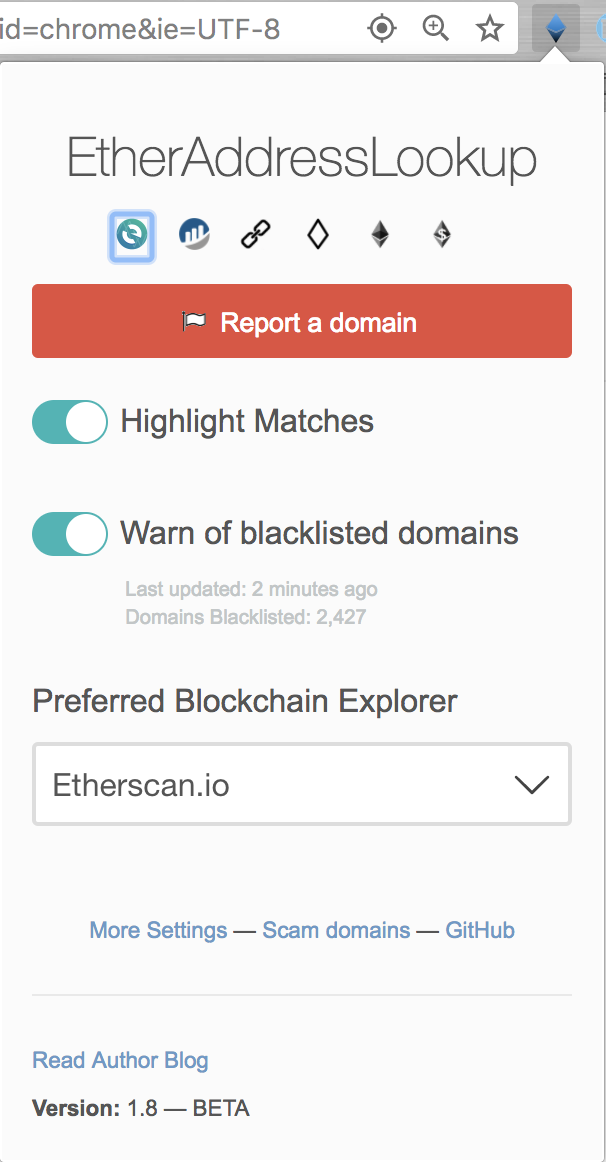
Task: Click the chain link icon
Action: click(x=256, y=236)
